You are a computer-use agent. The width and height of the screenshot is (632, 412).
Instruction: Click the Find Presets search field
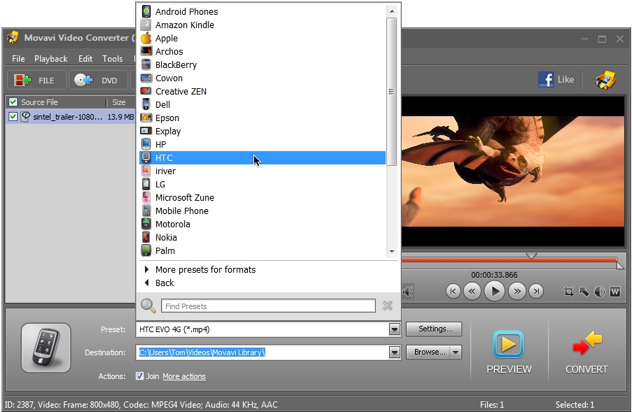[268, 306]
